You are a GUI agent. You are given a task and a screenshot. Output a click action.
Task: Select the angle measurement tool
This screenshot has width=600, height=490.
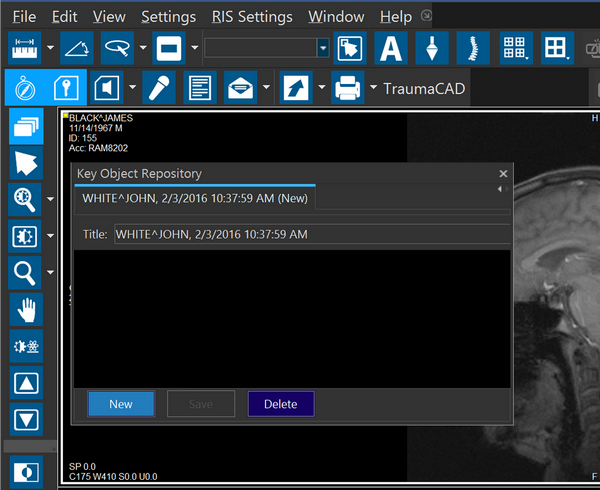pos(77,48)
